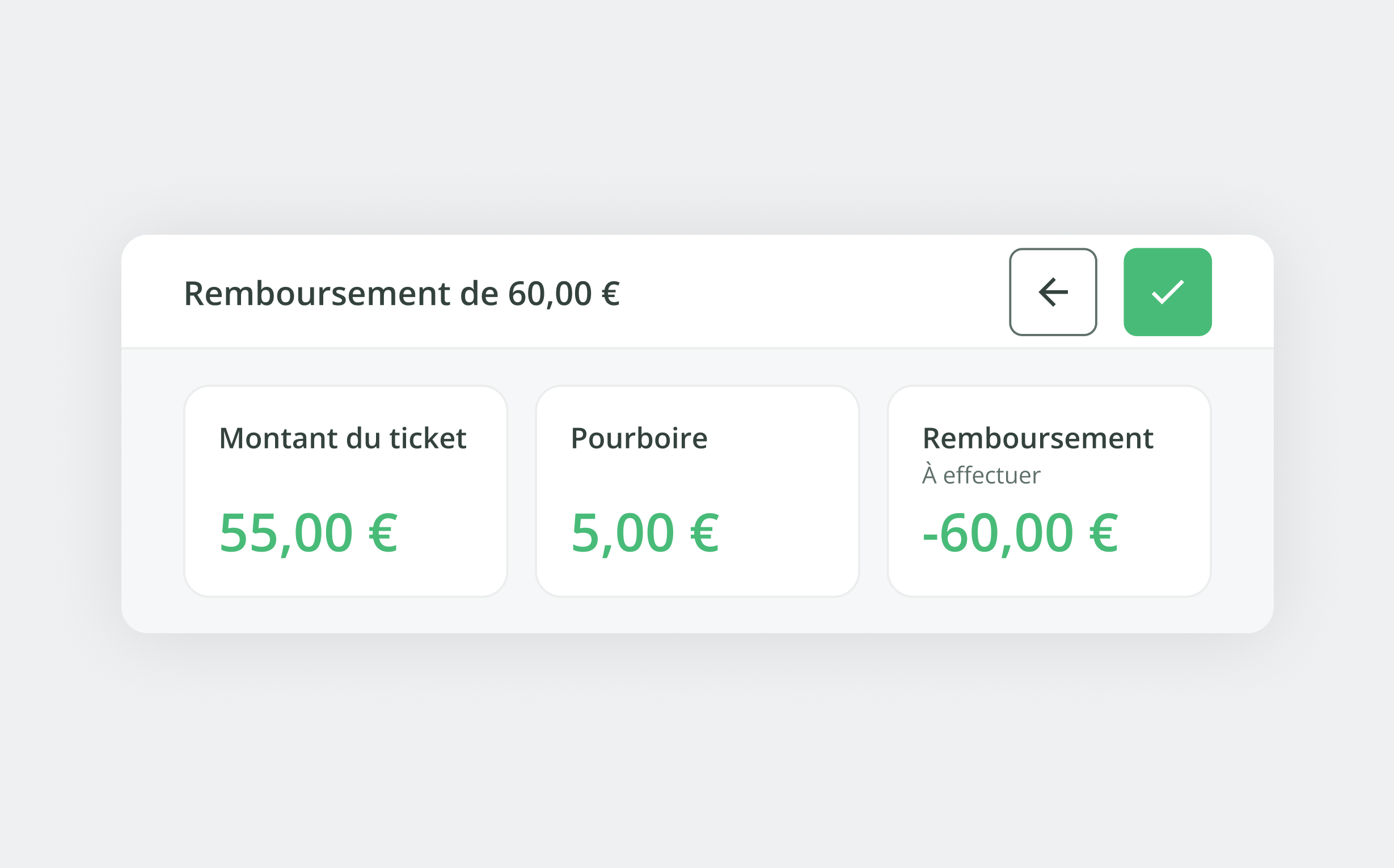Click the background outside the refund dialog
1394x868 pixels.
[697, 115]
